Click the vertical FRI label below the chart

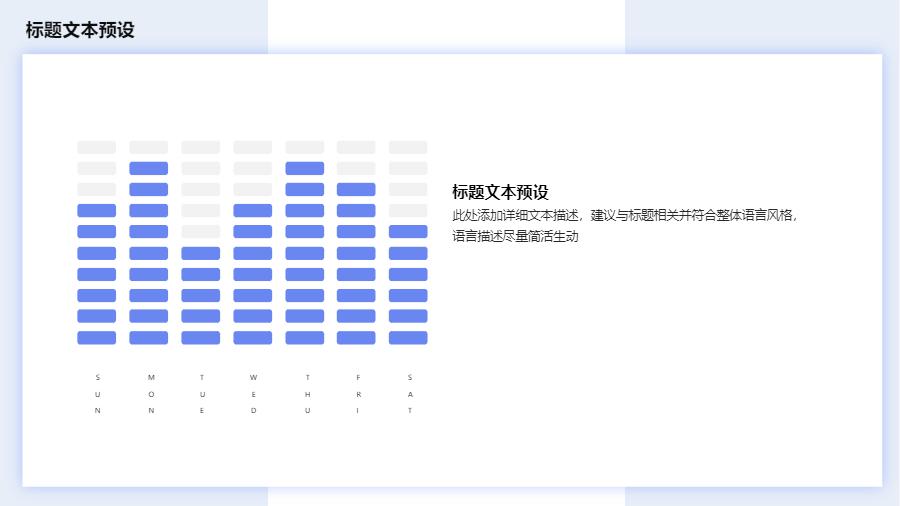pos(358,394)
